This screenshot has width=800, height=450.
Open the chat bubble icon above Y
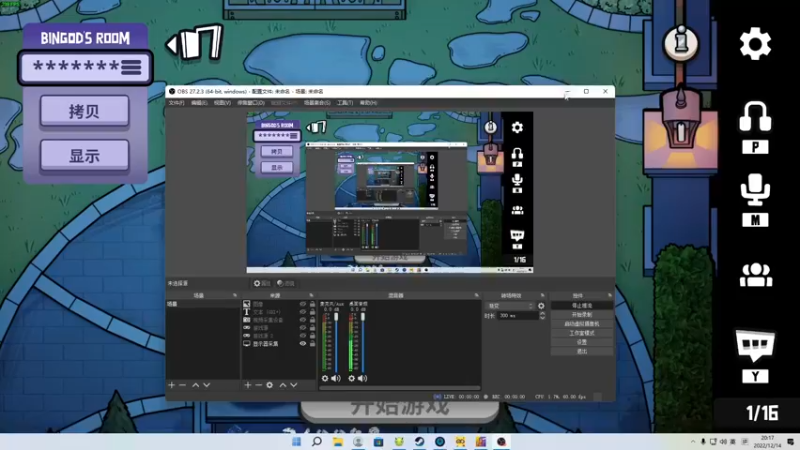[x=755, y=345]
